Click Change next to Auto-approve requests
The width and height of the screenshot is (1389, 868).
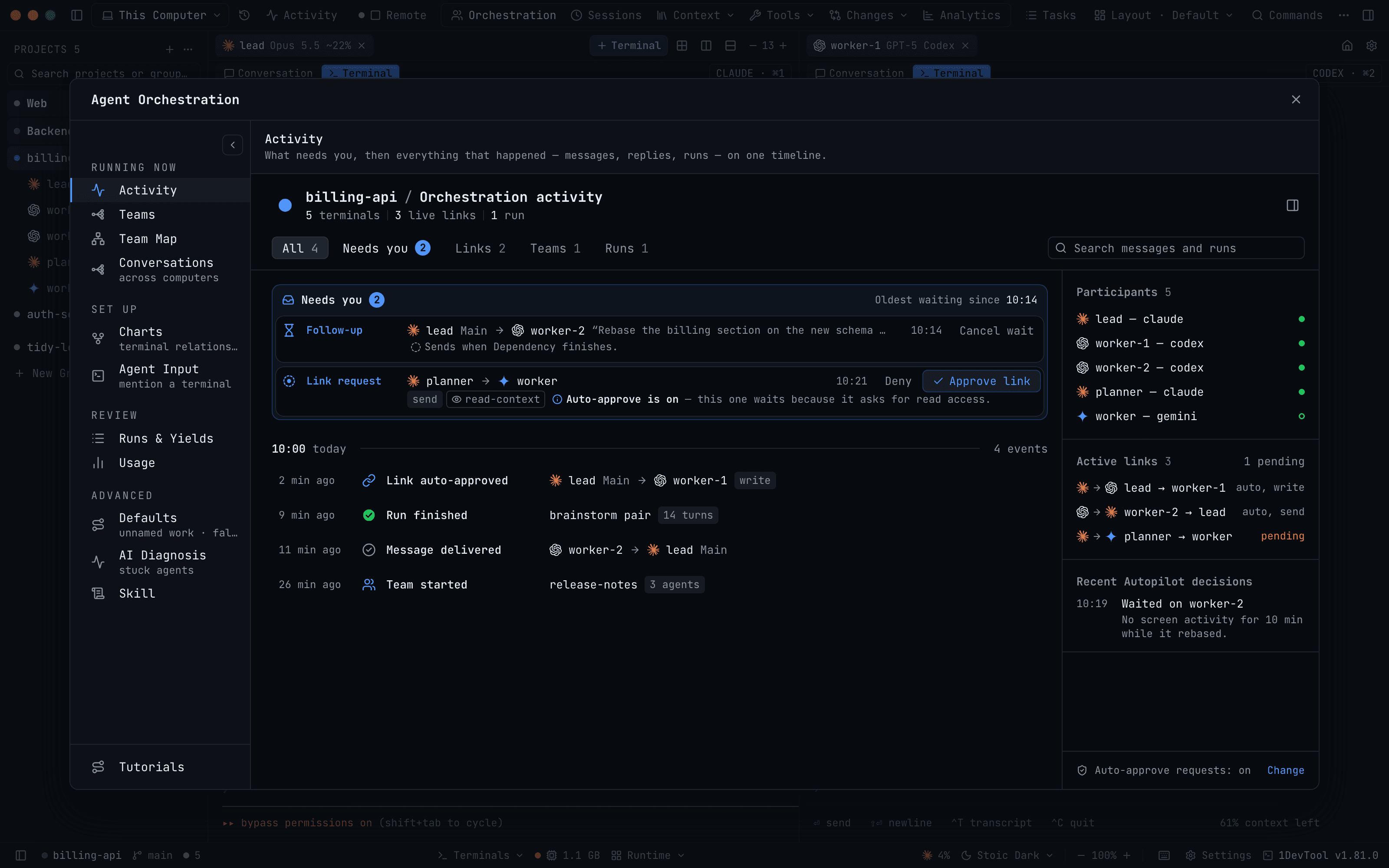pyautogui.click(x=1285, y=770)
